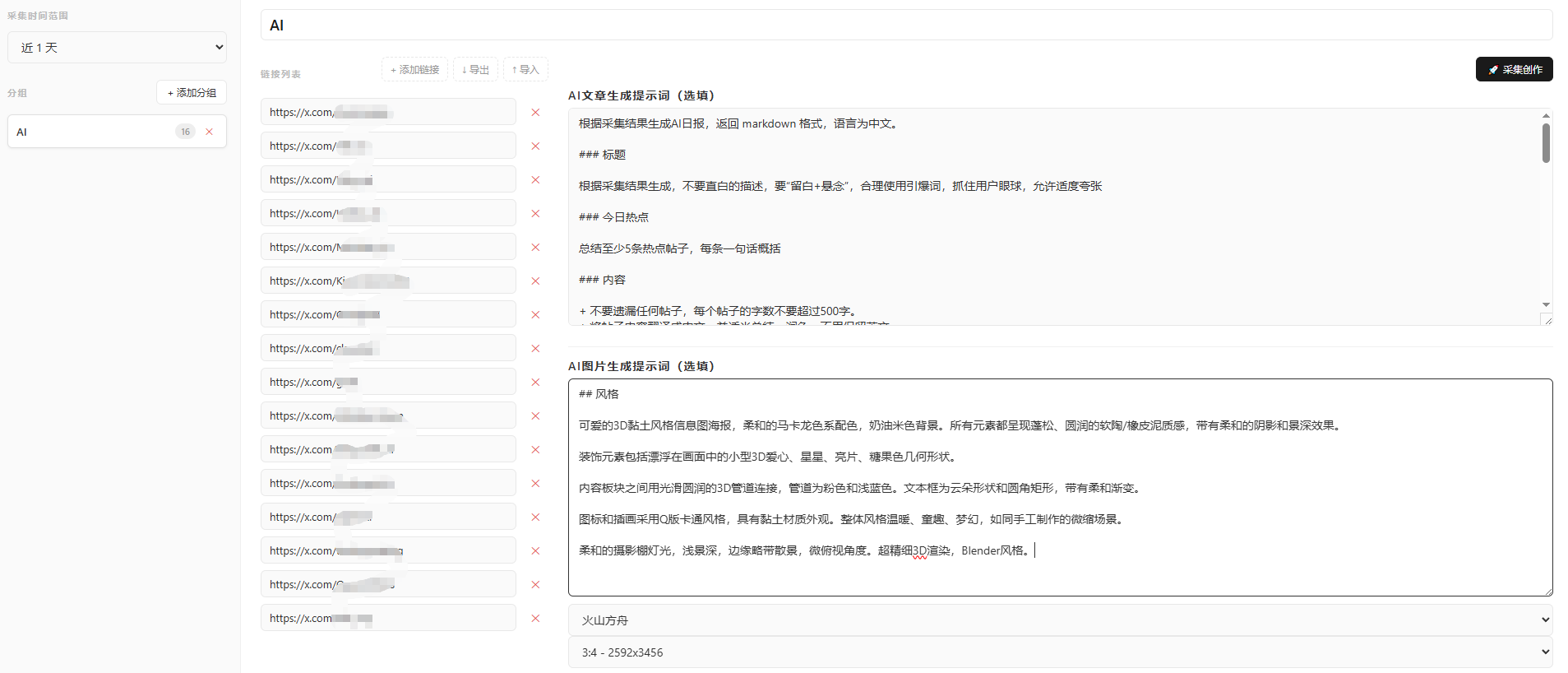The width and height of the screenshot is (1568, 673).
Task: Click the 导出 export button
Action: click(x=475, y=70)
